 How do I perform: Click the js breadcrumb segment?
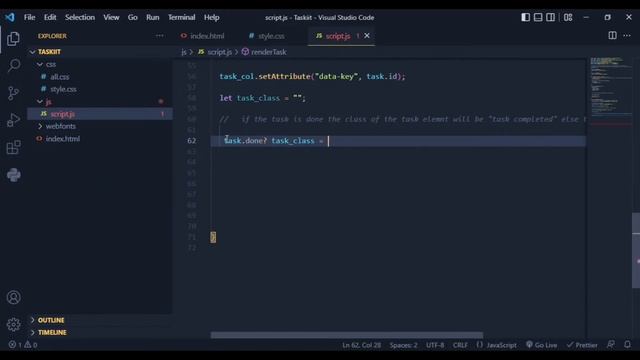pyautogui.click(x=184, y=52)
